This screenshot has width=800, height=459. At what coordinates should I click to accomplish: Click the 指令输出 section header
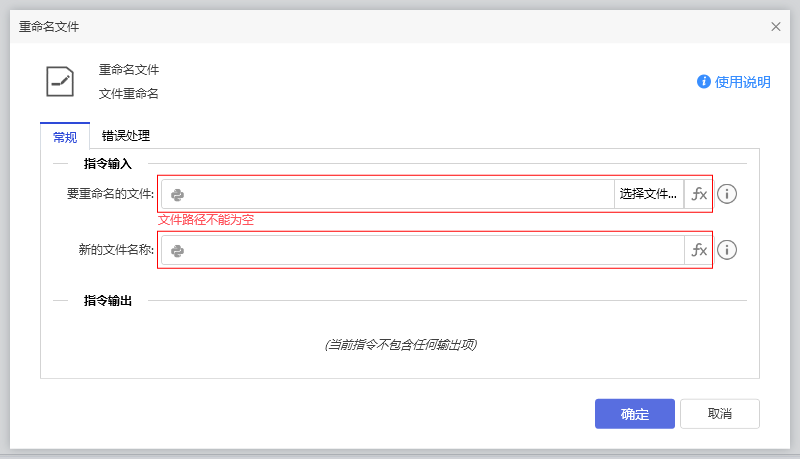point(108,300)
